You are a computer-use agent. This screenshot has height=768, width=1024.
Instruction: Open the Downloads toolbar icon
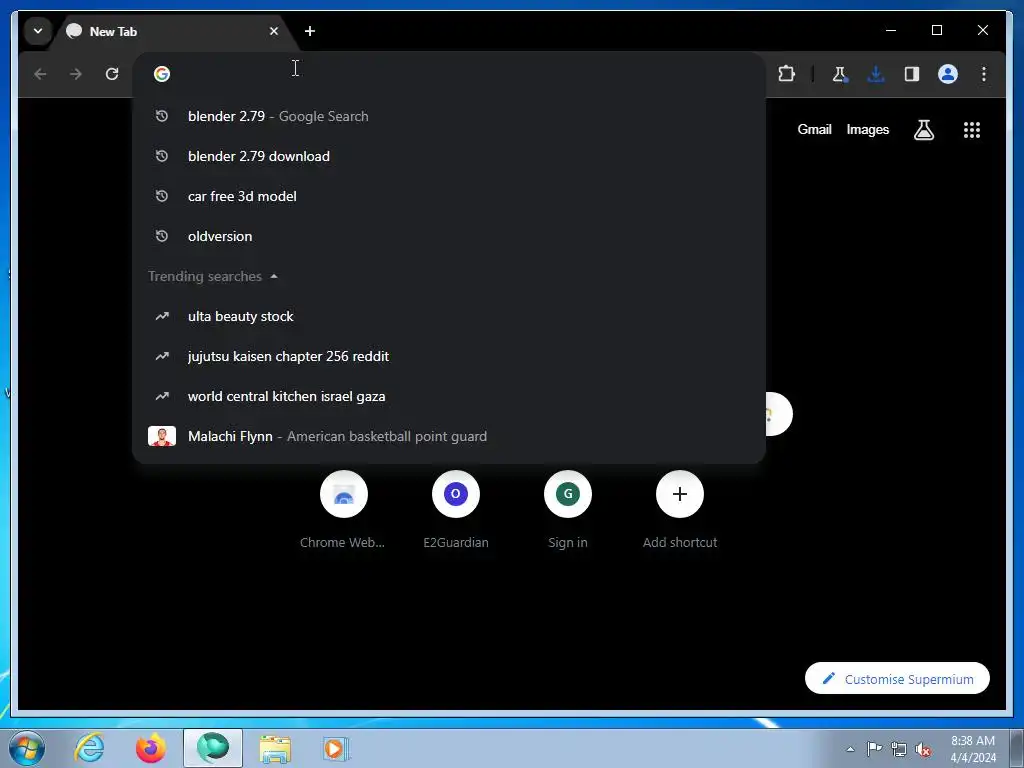(x=876, y=74)
